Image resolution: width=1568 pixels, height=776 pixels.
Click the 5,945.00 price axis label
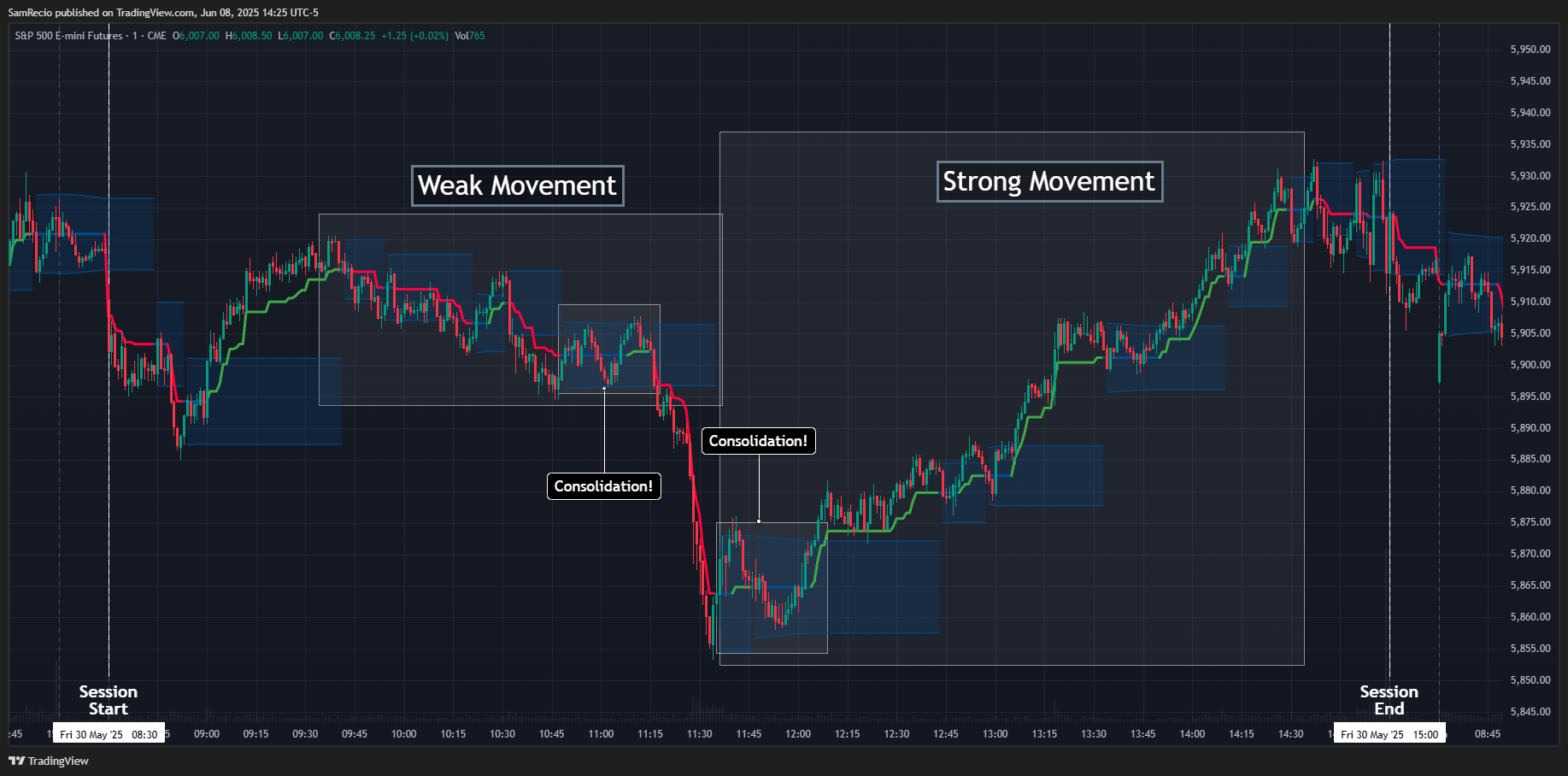pos(1530,81)
